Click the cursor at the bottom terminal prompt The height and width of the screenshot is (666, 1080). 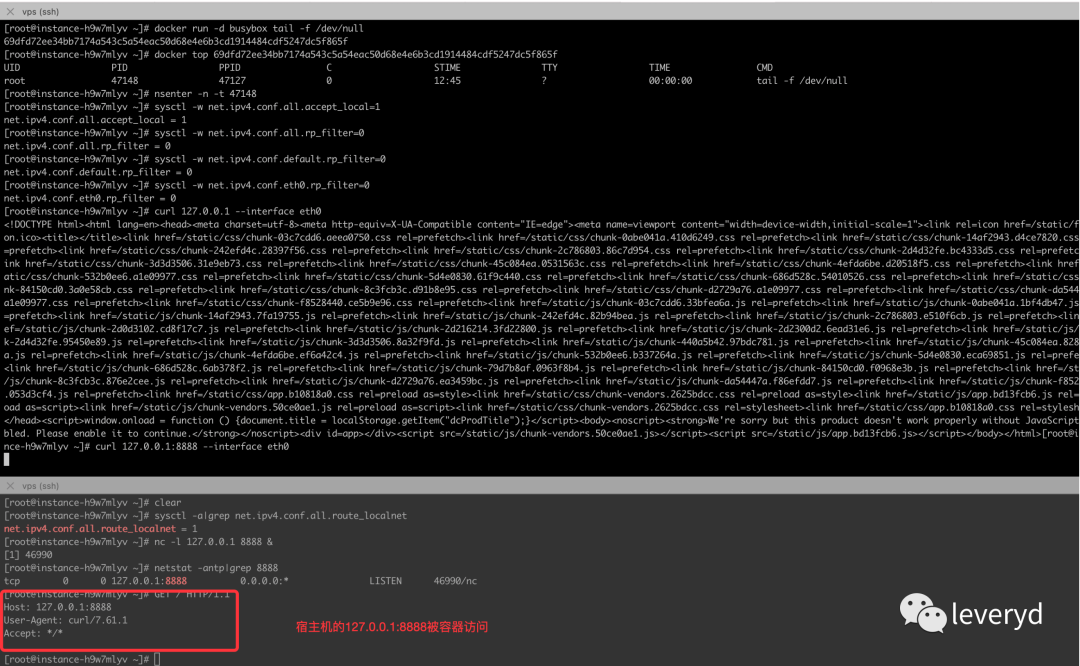pos(157,659)
